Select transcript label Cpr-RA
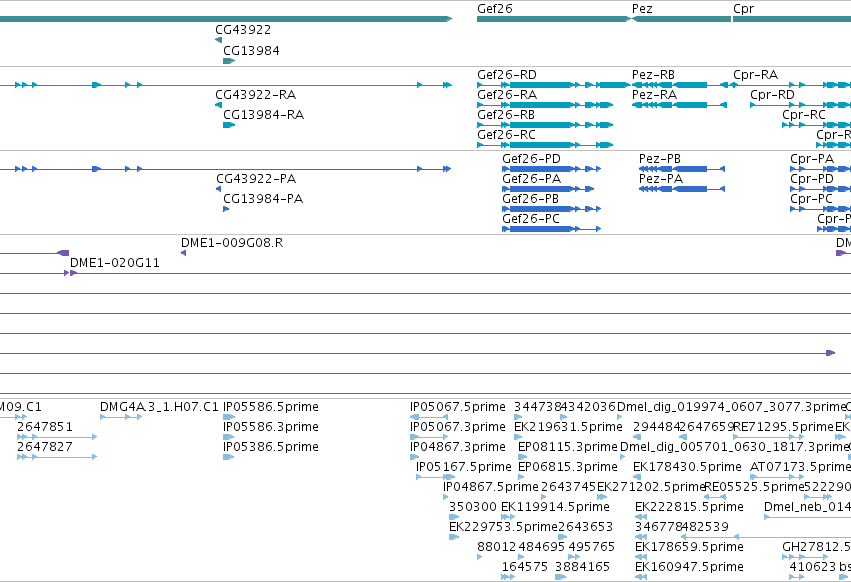The width and height of the screenshot is (851, 582). click(x=755, y=75)
